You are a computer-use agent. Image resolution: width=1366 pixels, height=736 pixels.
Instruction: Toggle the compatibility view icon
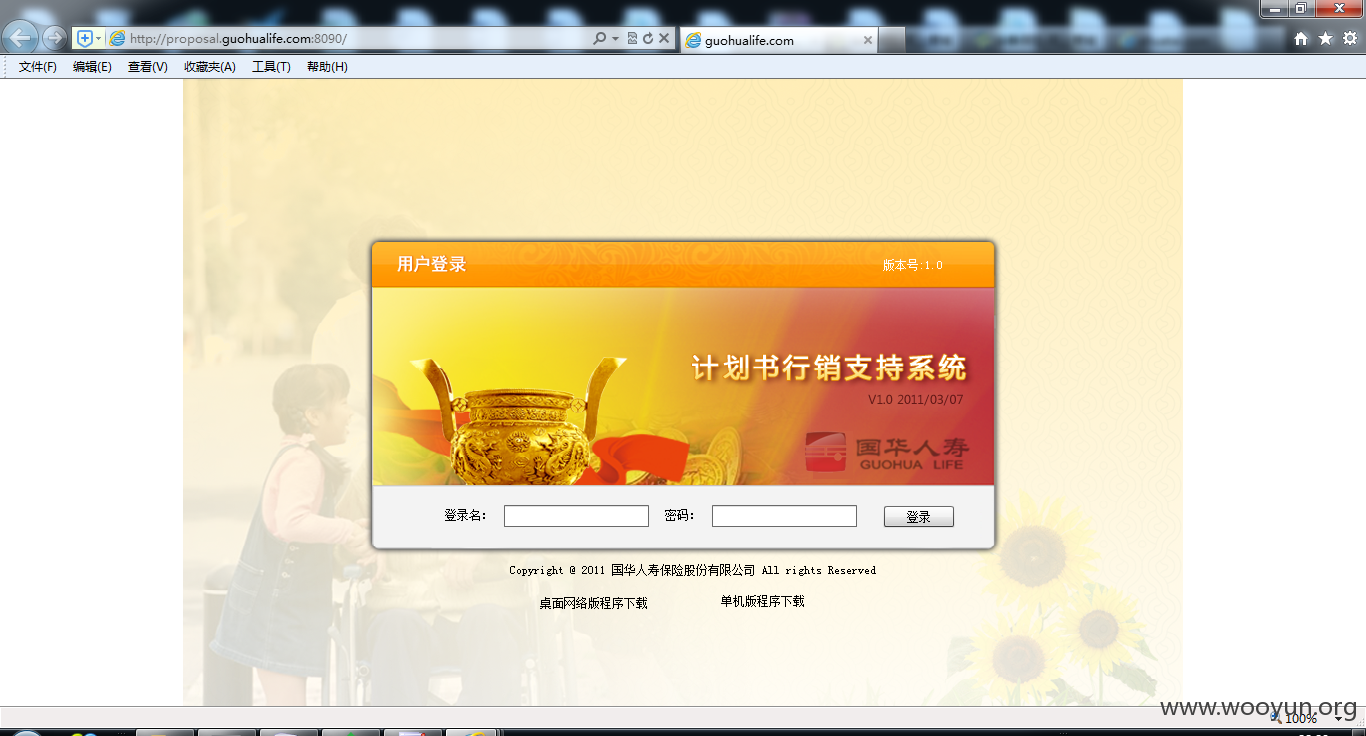point(632,38)
